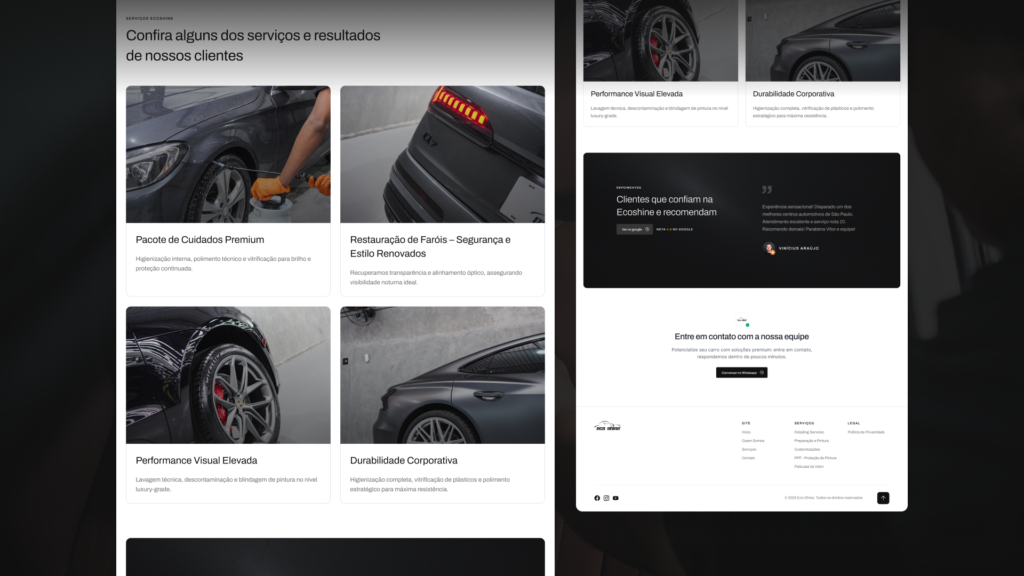This screenshot has width=1024, height=576.
Task: Open the 'Detailing Services' footer link
Action: point(808,432)
